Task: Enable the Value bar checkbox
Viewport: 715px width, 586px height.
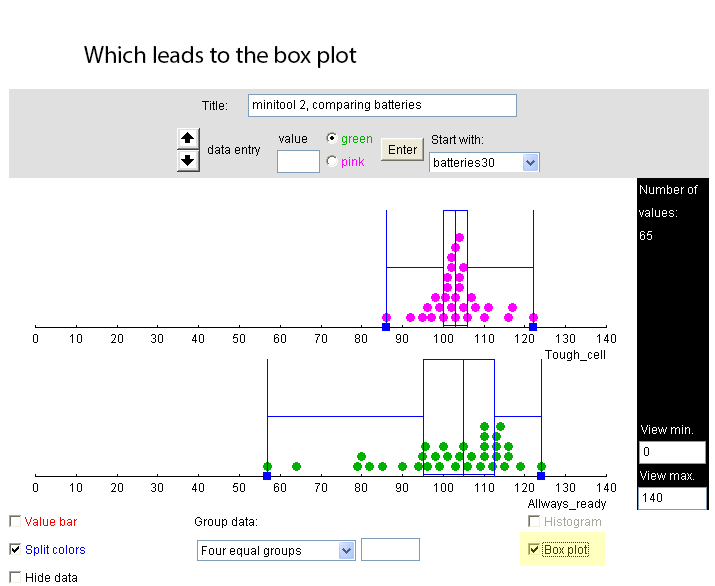Action: [x=15, y=521]
